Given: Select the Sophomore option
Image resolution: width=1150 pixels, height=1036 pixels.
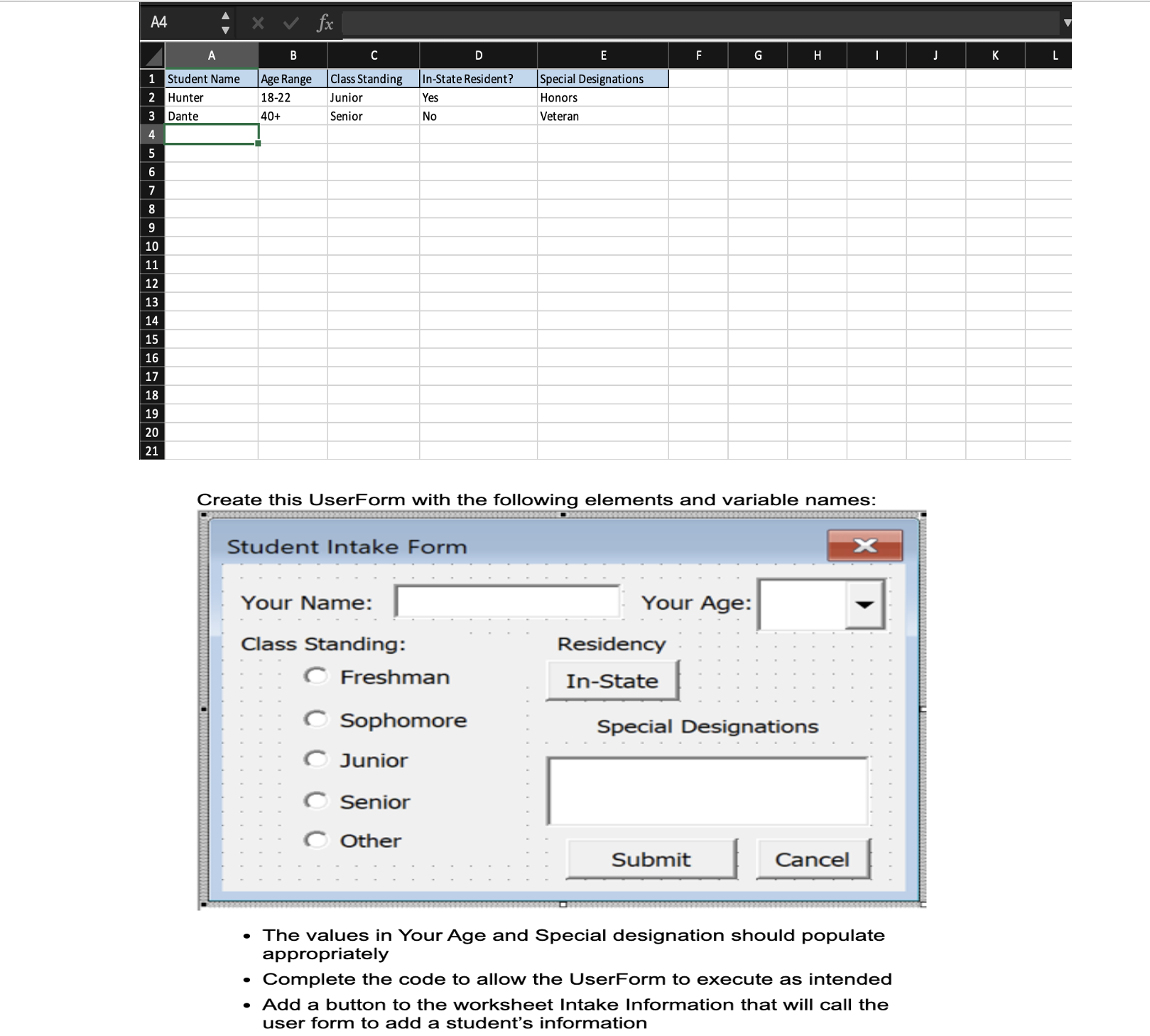Looking at the screenshot, I should coord(318,718).
